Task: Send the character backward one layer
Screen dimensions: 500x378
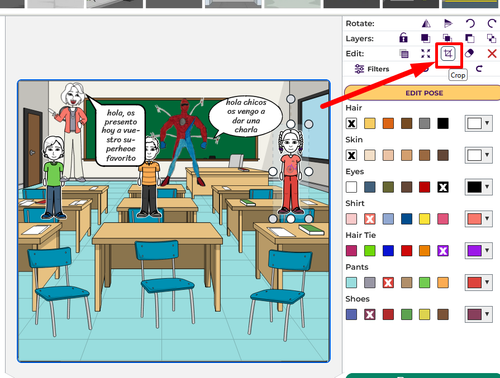Action: click(470, 38)
